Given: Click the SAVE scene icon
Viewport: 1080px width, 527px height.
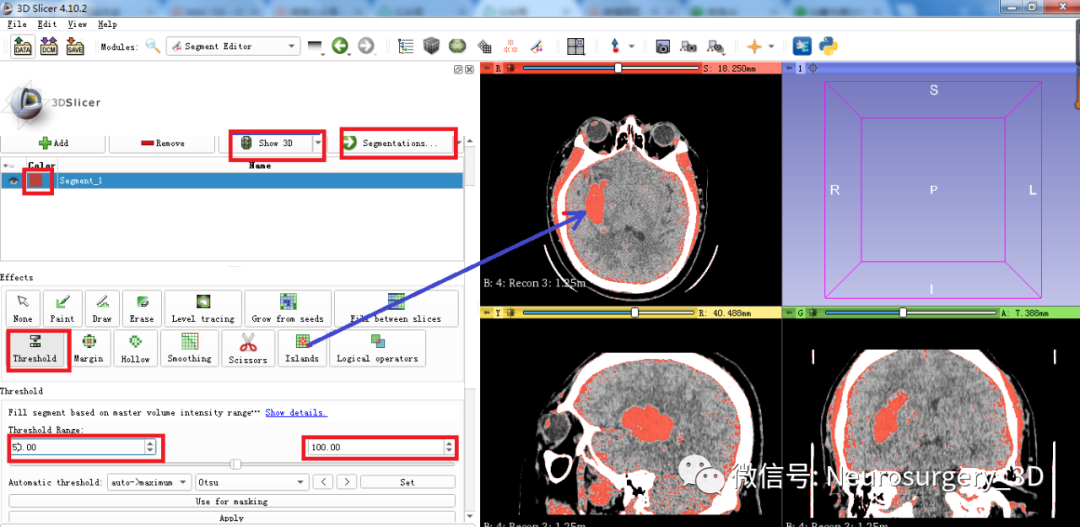Looking at the screenshot, I should (x=74, y=46).
